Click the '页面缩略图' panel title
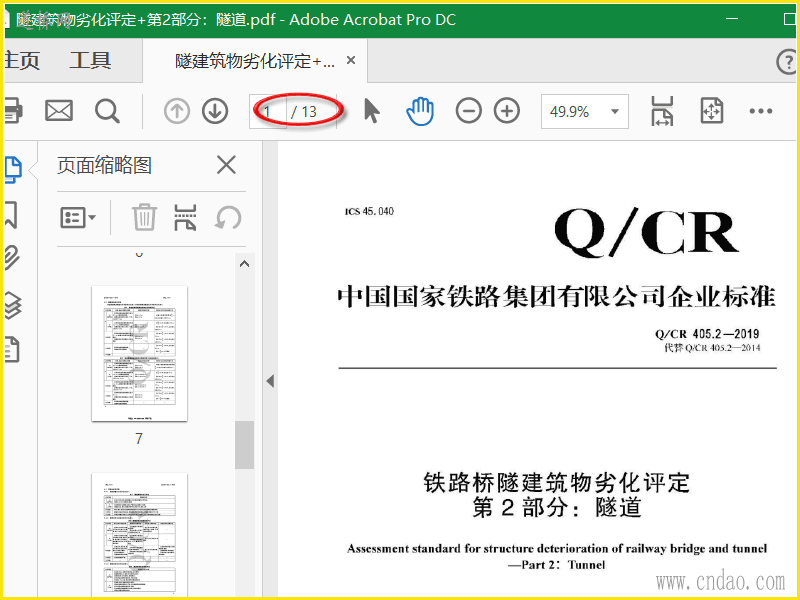Viewport: 800px width, 600px height. click(x=105, y=165)
